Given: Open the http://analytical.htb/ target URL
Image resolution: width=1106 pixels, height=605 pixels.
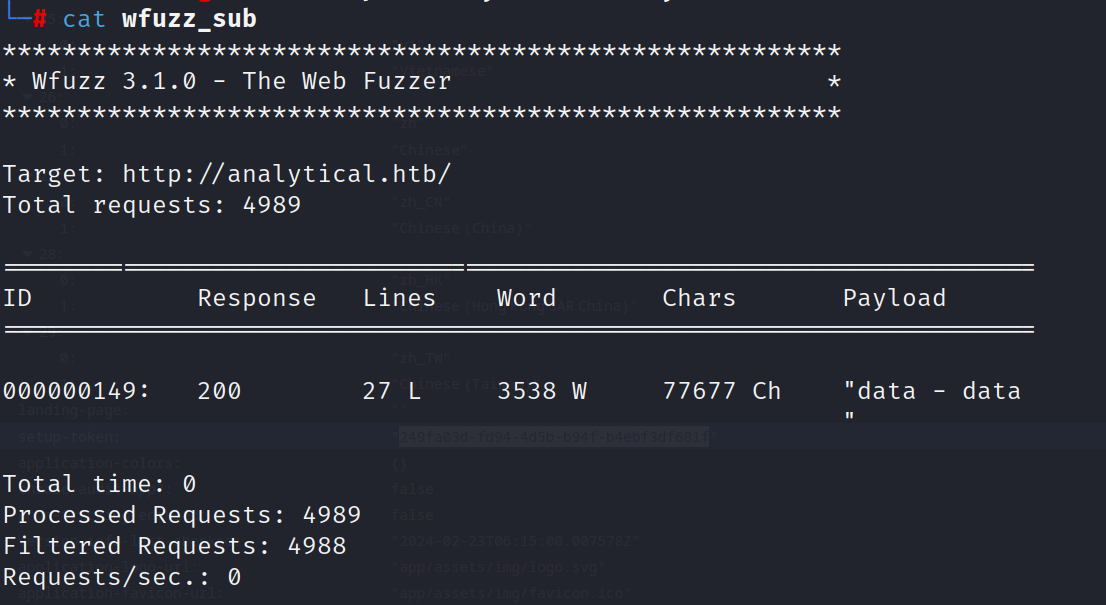Looking at the screenshot, I should pyautogui.click(x=287, y=174).
